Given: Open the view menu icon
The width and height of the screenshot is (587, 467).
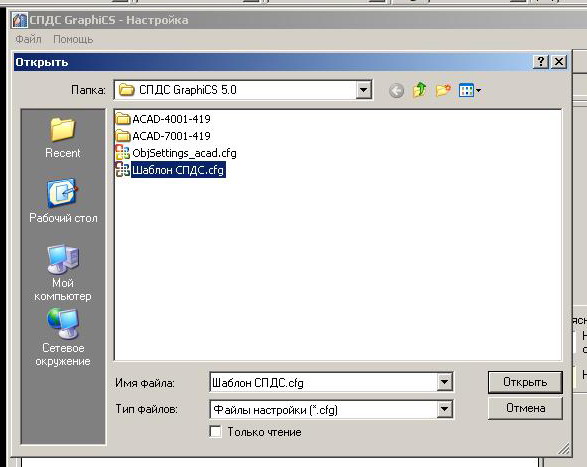Looking at the screenshot, I should point(469,90).
